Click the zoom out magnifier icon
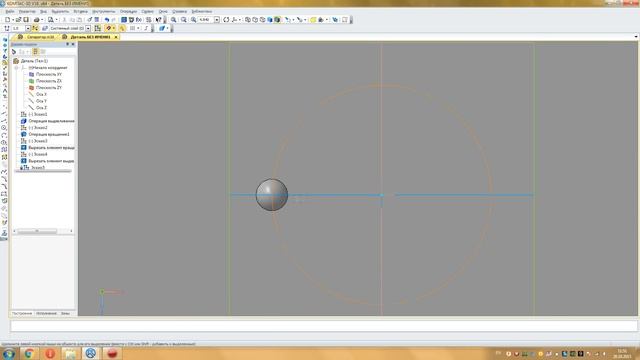640x360 pixels. pos(184,20)
